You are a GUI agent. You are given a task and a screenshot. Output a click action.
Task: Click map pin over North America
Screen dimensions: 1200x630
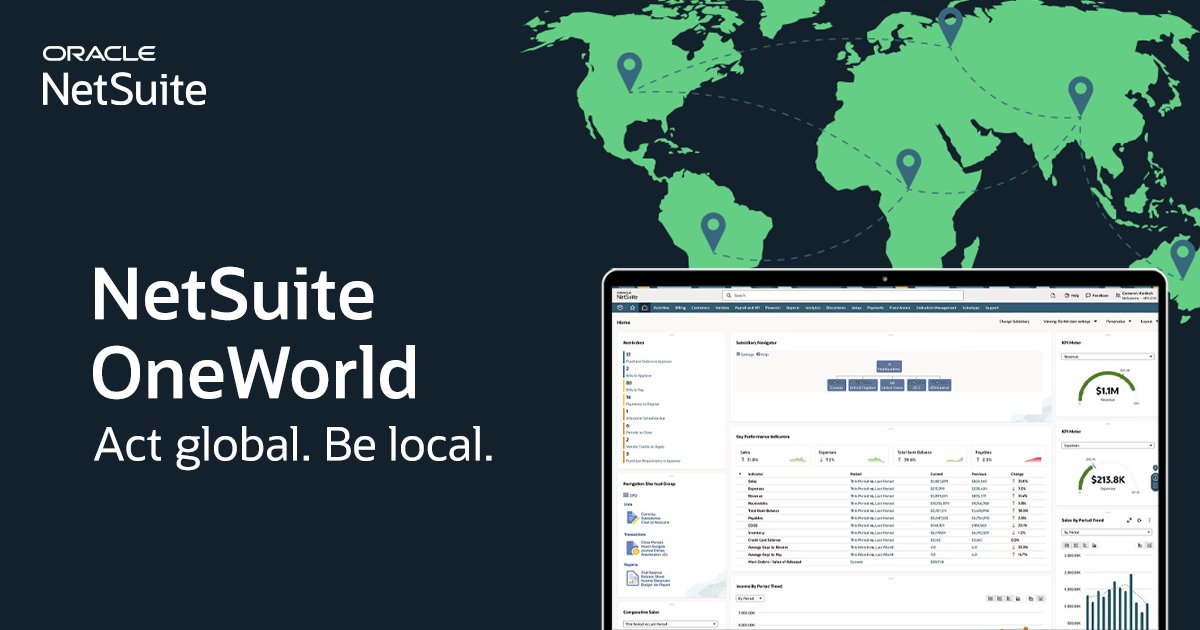tap(628, 73)
